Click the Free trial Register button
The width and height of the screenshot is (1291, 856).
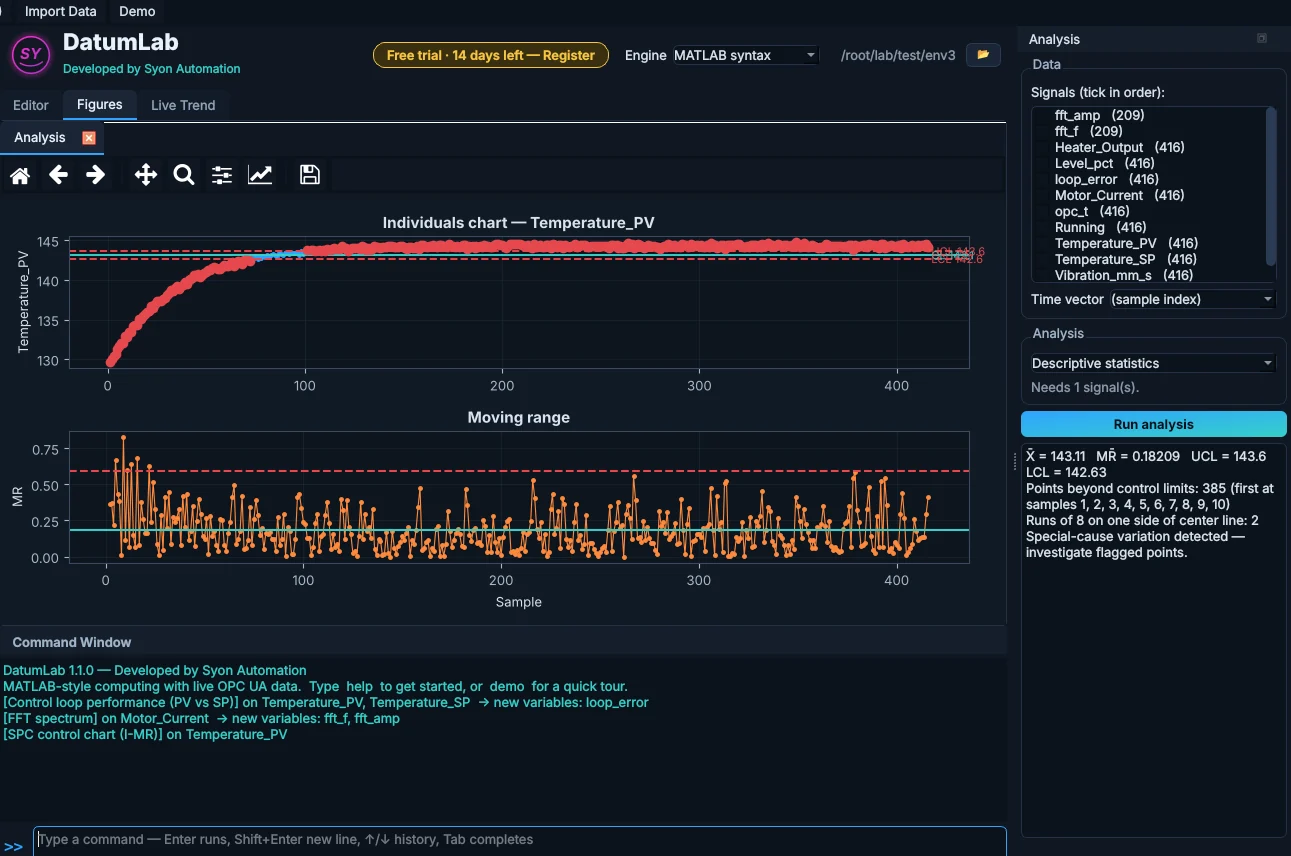click(x=491, y=55)
